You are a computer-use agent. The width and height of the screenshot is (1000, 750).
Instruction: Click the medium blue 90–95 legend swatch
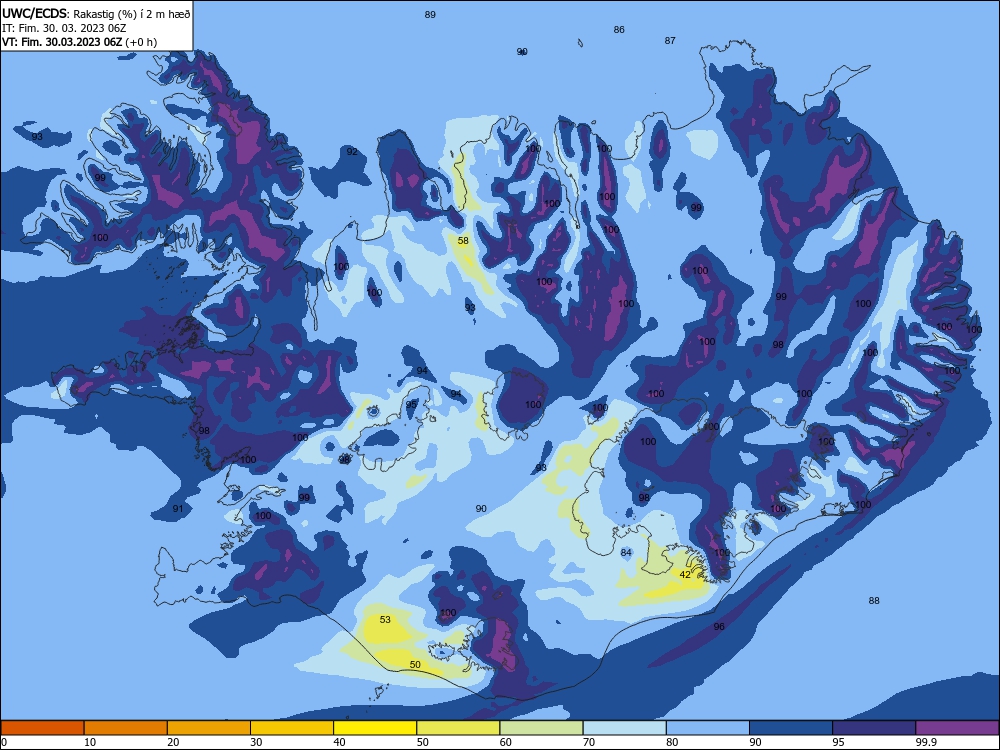pyautogui.click(x=791, y=728)
